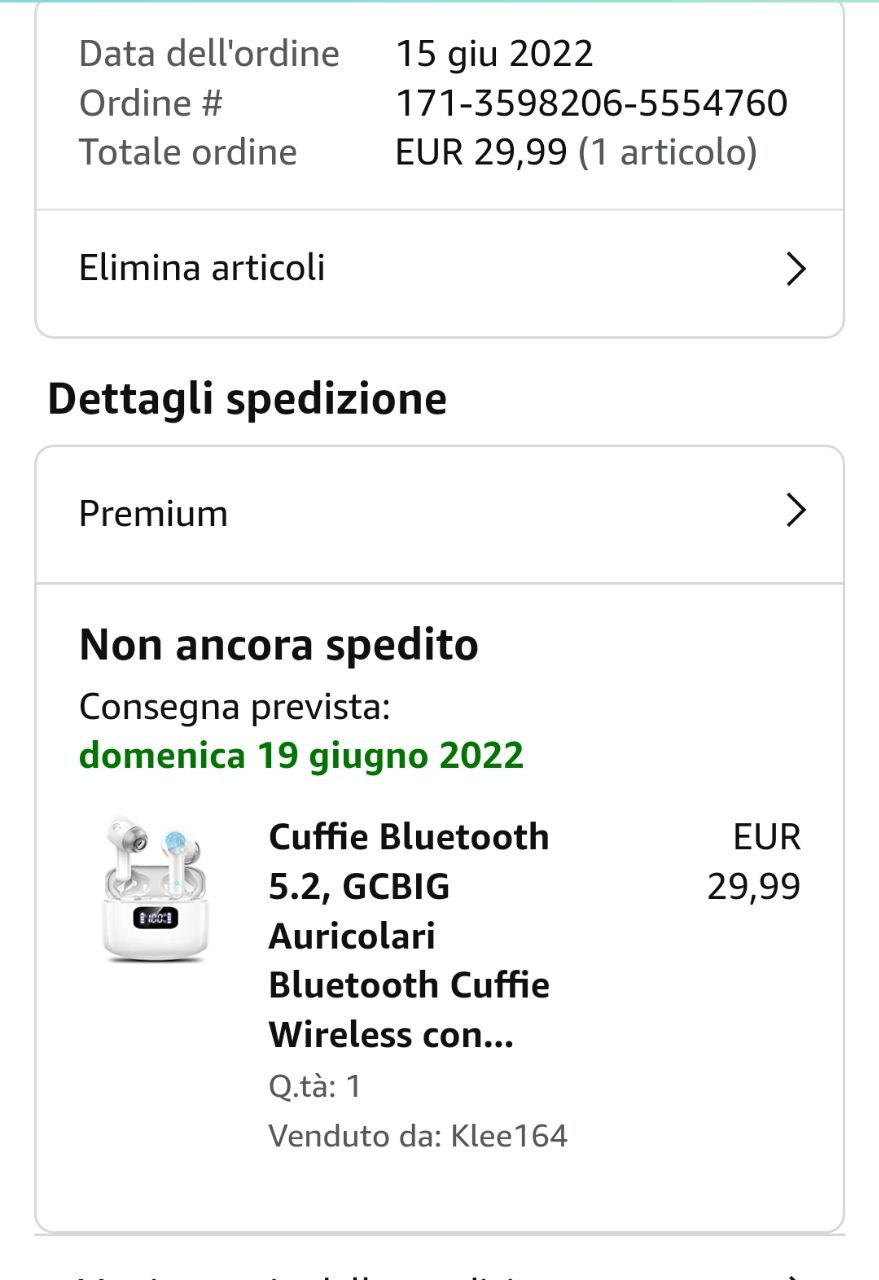The width and height of the screenshot is (879, 1280).
Task: Tap the green delivery date domenica 19 giugno
Action: pos(301,755)
